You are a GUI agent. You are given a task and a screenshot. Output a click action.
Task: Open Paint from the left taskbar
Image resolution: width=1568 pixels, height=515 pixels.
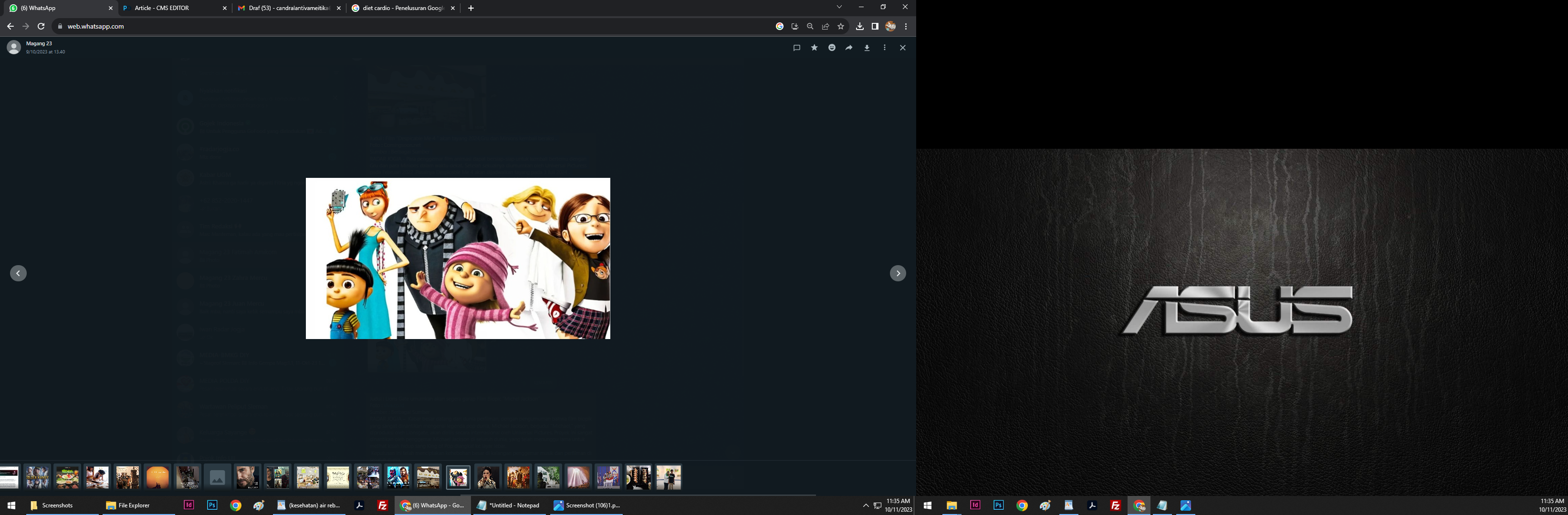(x=259, y=505)
